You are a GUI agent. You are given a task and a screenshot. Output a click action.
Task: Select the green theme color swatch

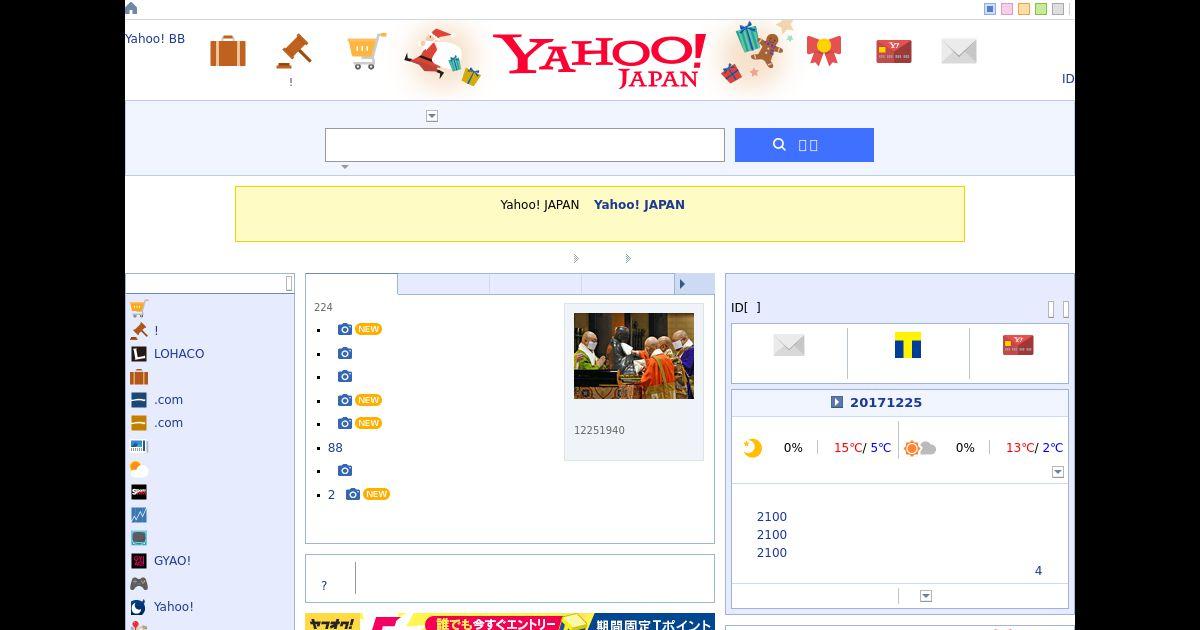1041,9
